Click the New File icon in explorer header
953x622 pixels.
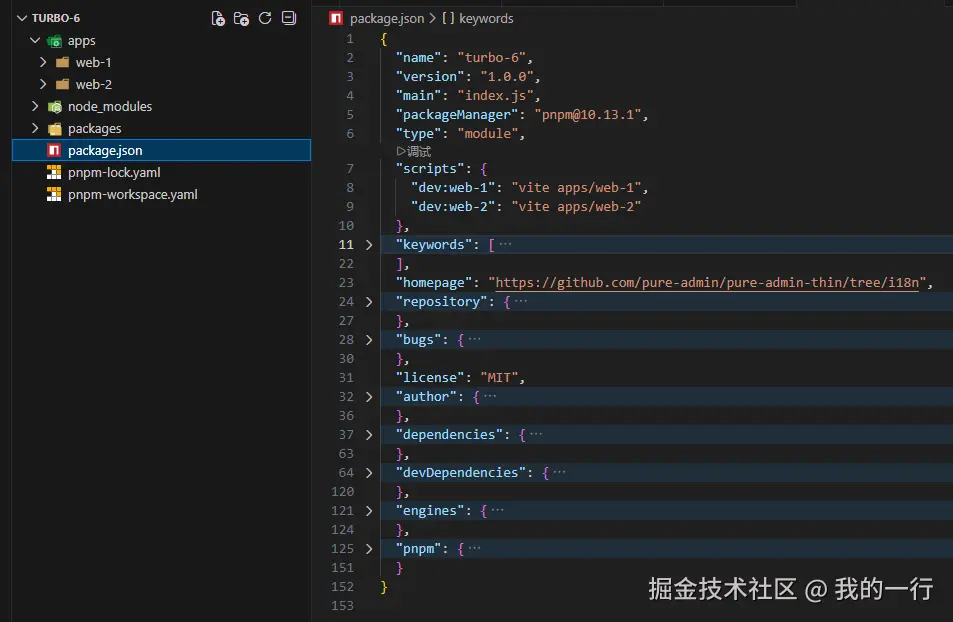point(218,18)
